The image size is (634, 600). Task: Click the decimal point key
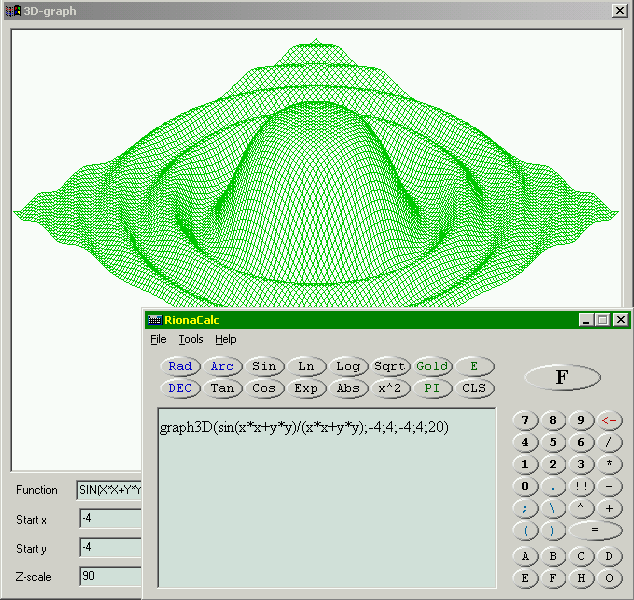[x=553, y=486]
